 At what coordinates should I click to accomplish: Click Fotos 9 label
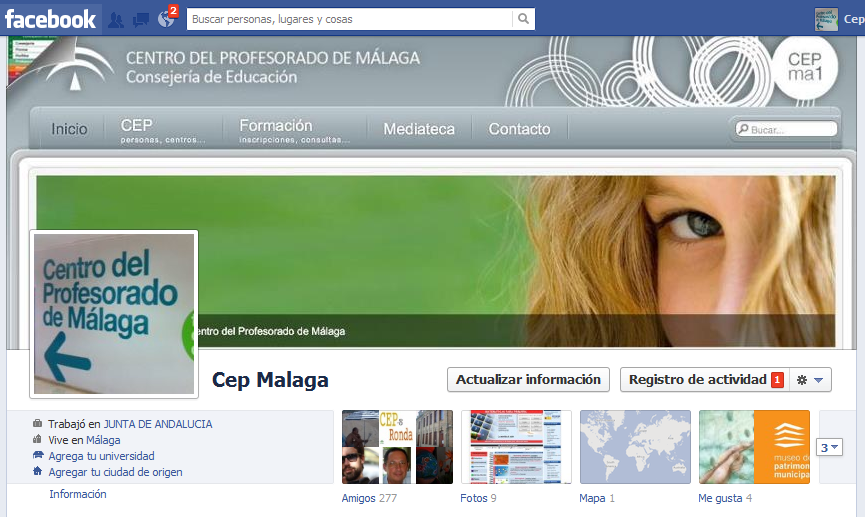tap(478, 498)
